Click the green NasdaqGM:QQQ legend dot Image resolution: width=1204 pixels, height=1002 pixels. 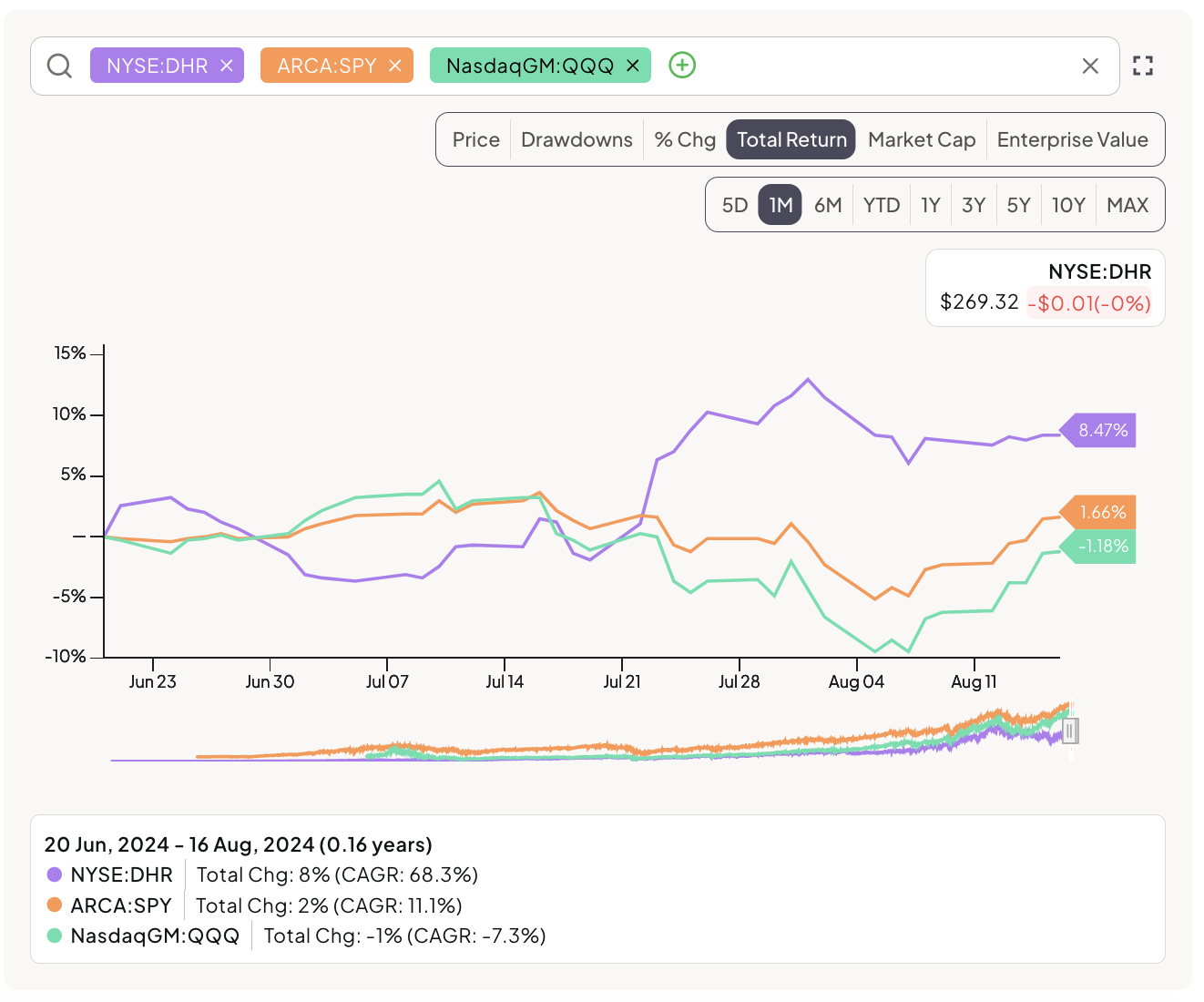55,936
